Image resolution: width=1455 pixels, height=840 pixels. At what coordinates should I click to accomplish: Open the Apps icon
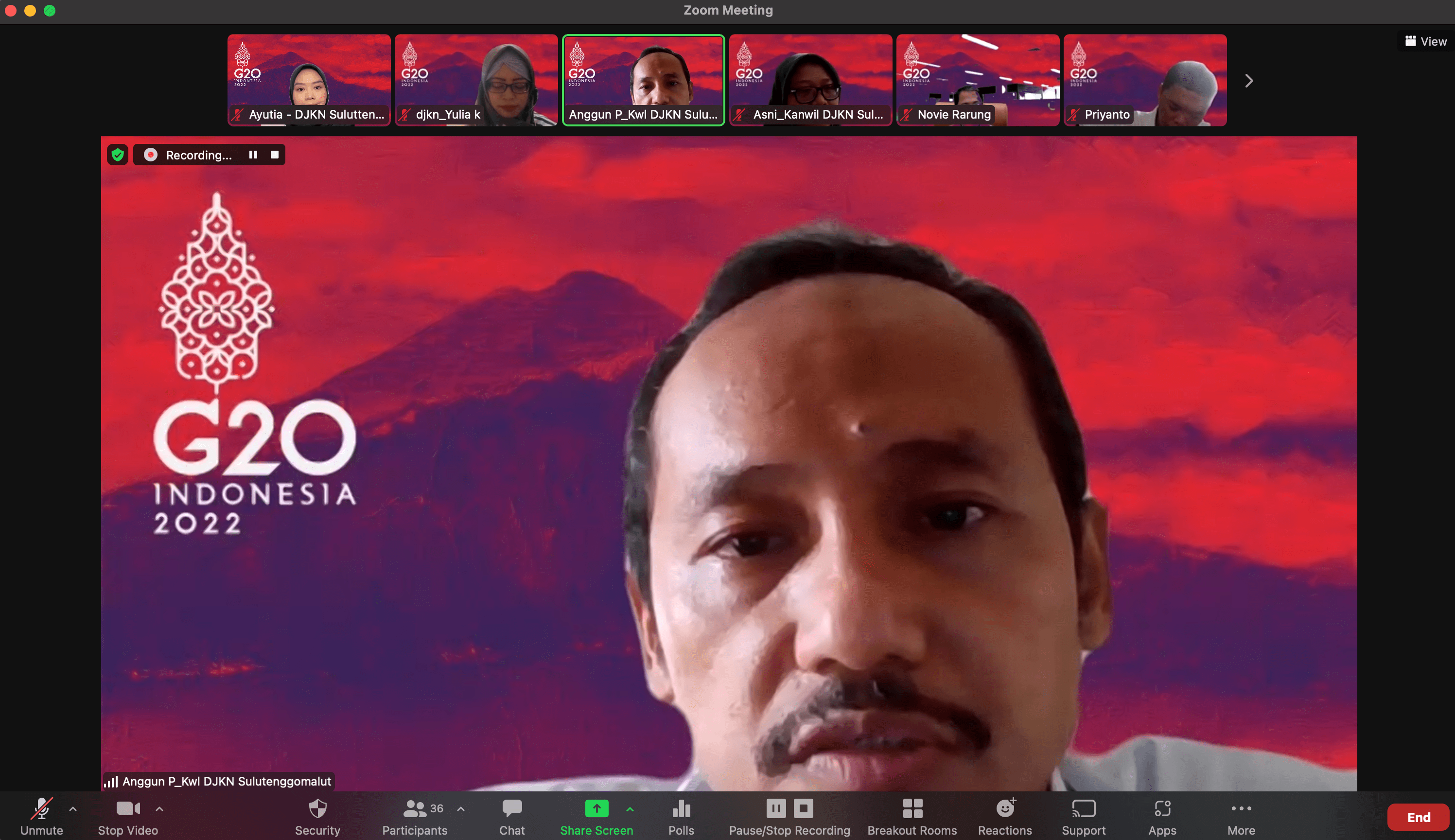1162,809
